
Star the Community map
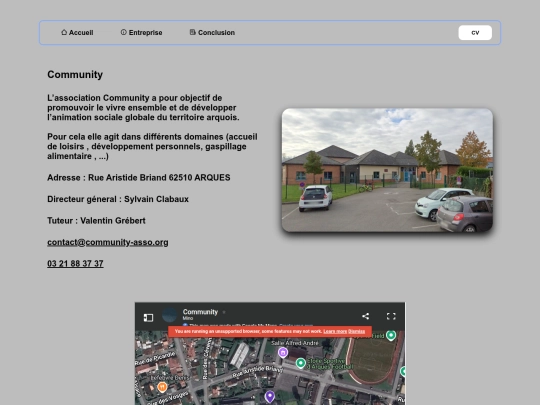(x=224, y=312)
